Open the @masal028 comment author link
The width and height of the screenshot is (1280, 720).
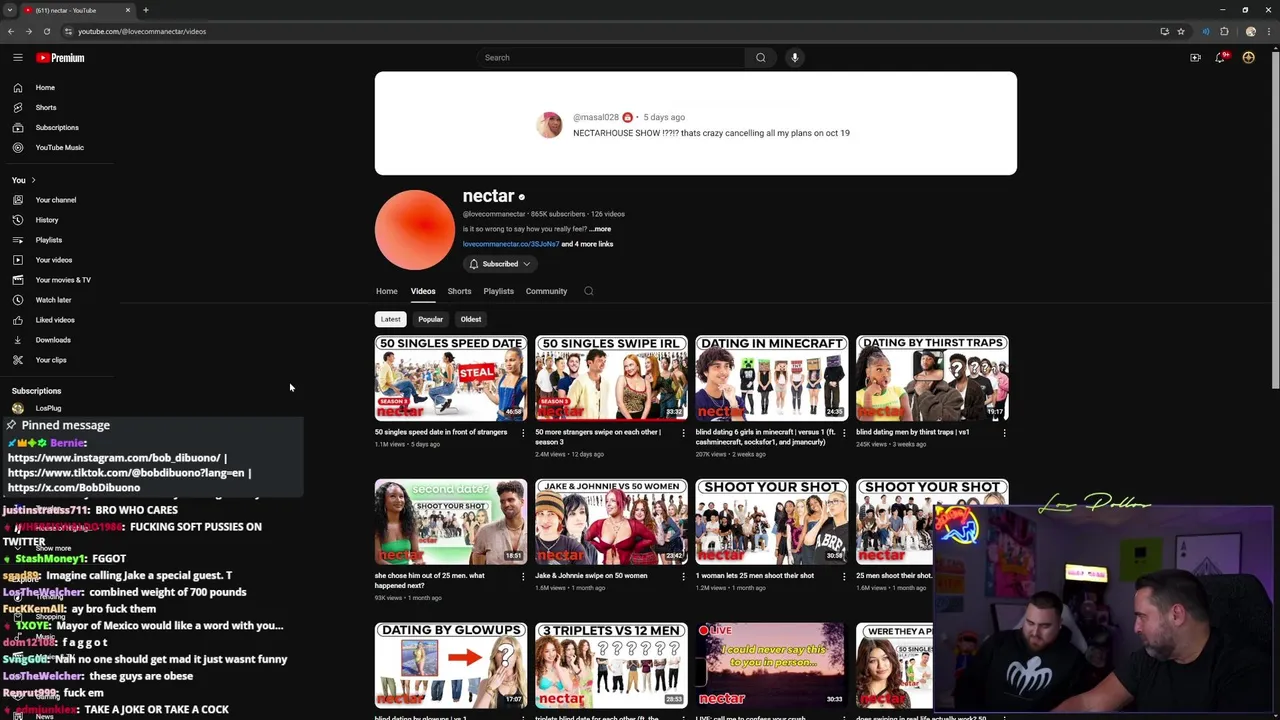click(596, 117)
